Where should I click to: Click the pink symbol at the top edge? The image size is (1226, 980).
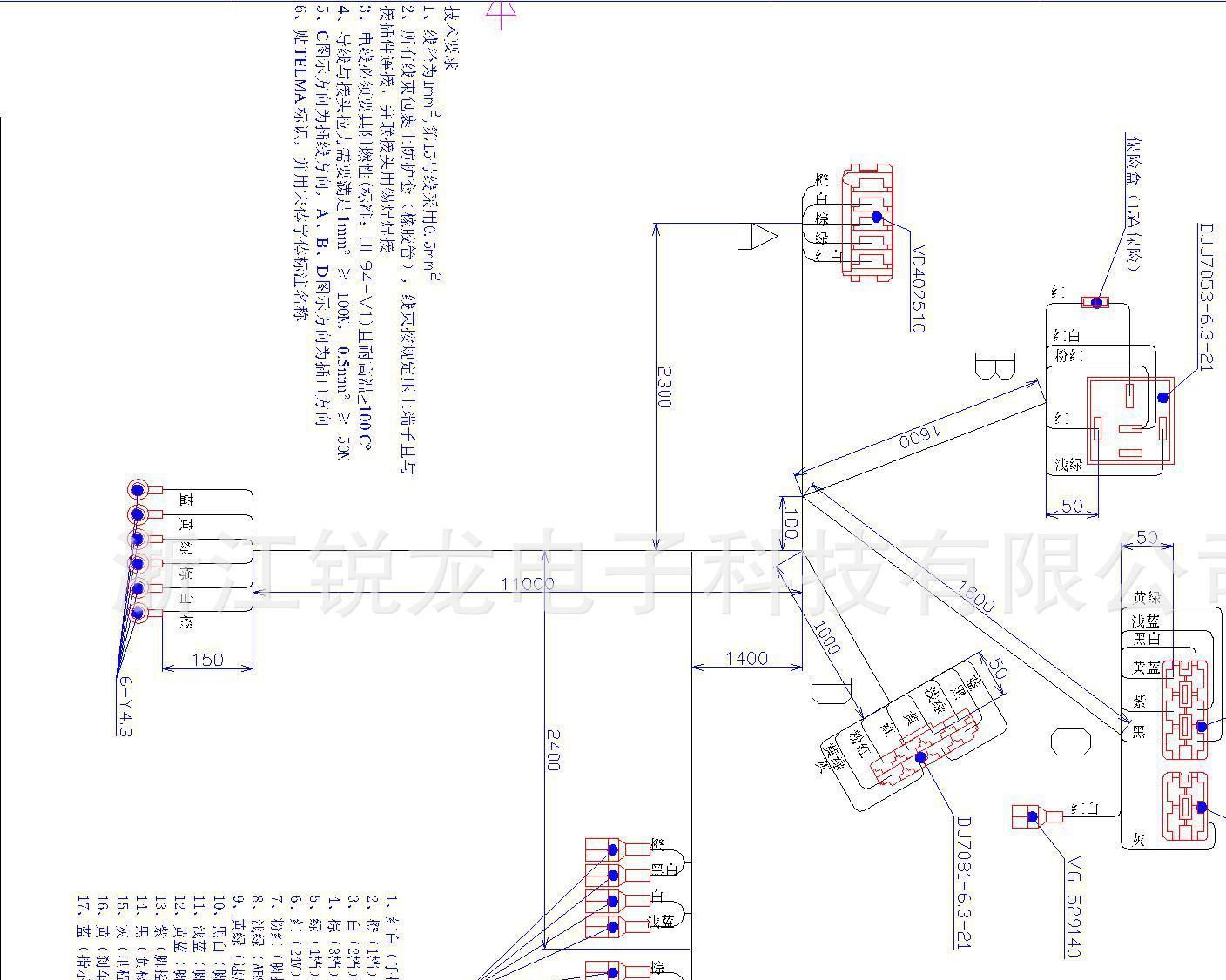pos(502,14)
